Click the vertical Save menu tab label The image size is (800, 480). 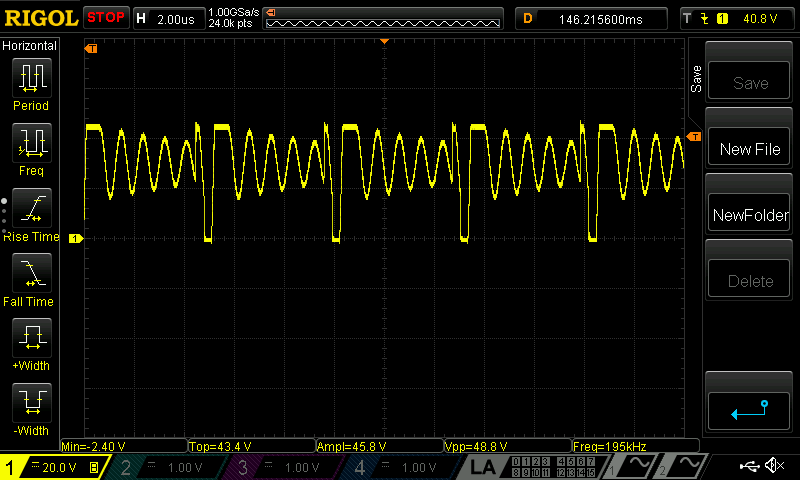click(696, 79)
